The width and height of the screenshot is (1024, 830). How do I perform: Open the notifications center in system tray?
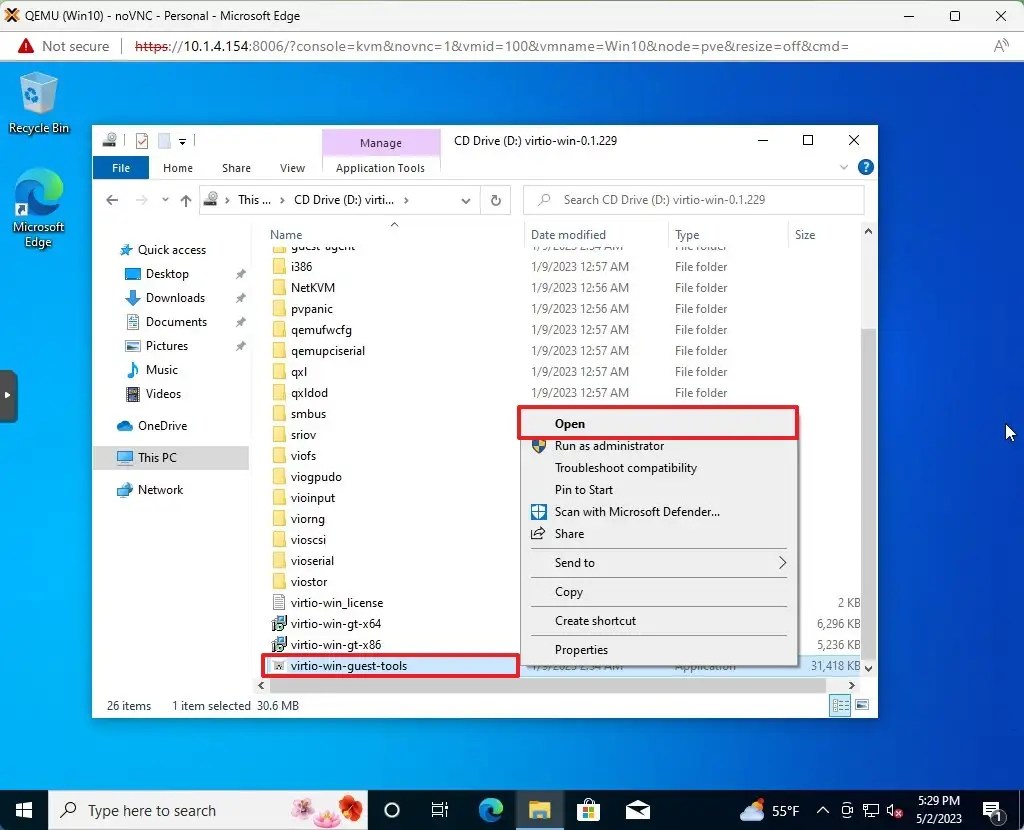(x=992, y=810)
